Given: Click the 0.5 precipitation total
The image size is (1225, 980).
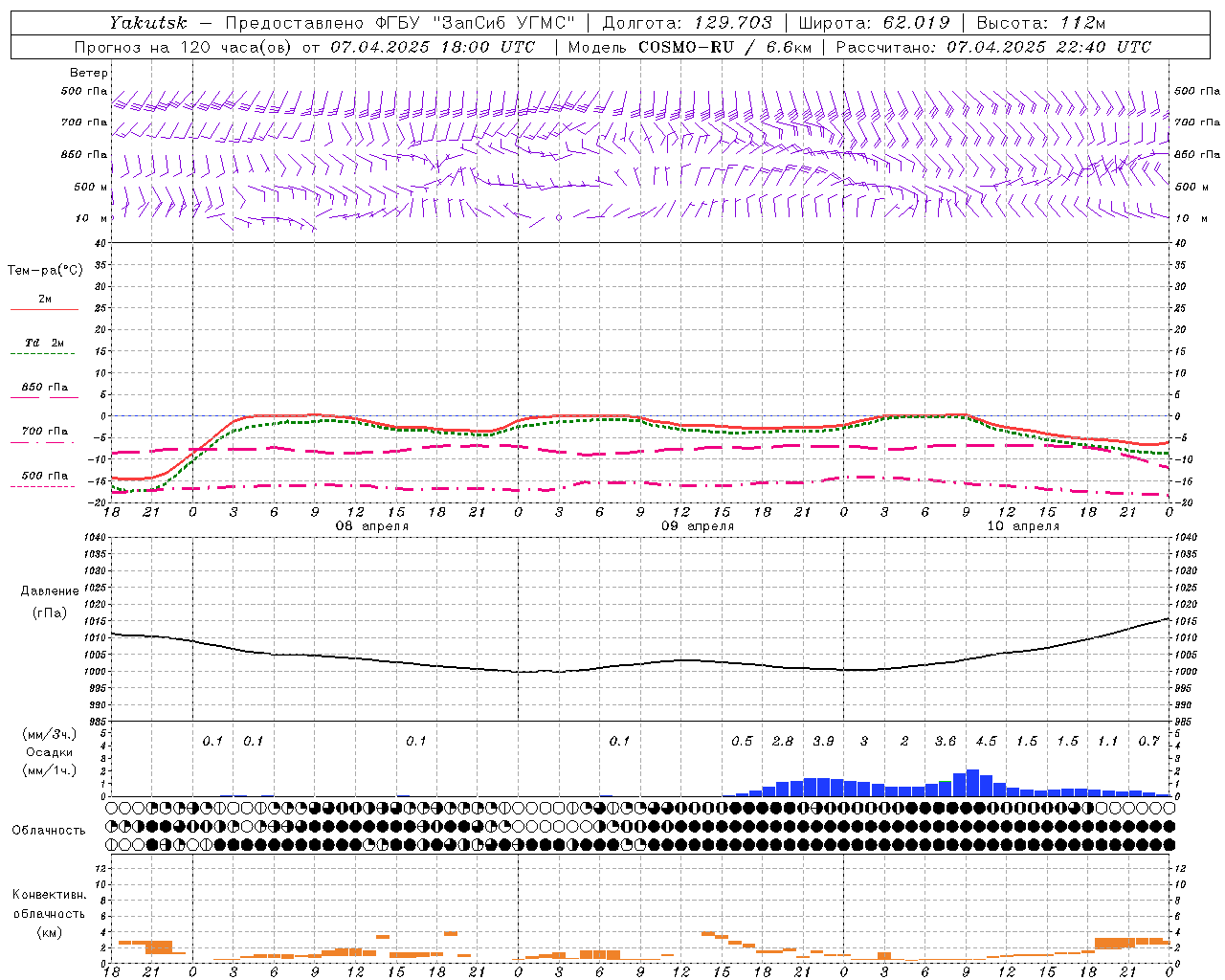Looking at the screenshot, I should [742, 742].
